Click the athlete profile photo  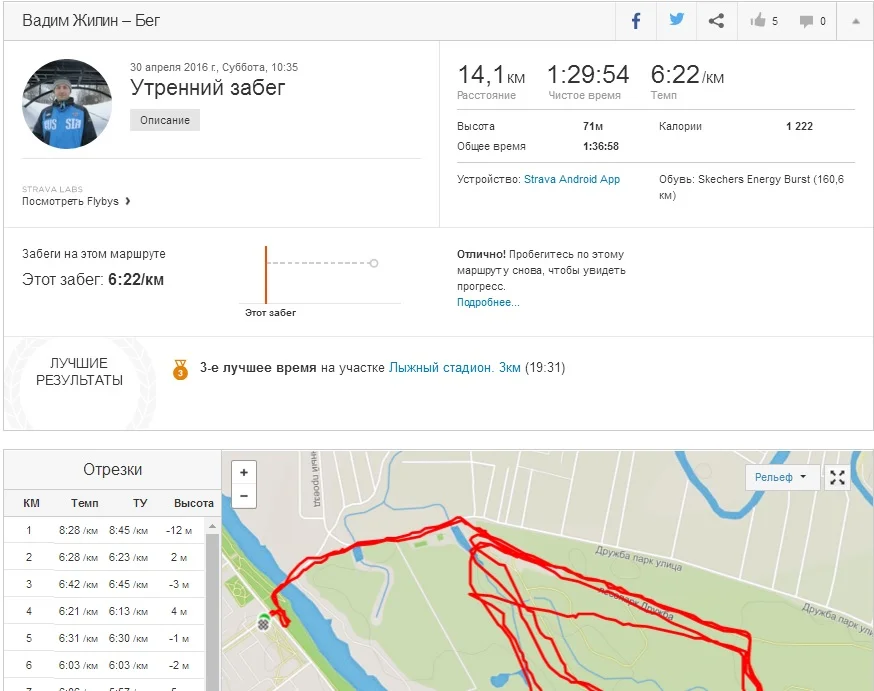pyautogui.click(x=67, y=104)
